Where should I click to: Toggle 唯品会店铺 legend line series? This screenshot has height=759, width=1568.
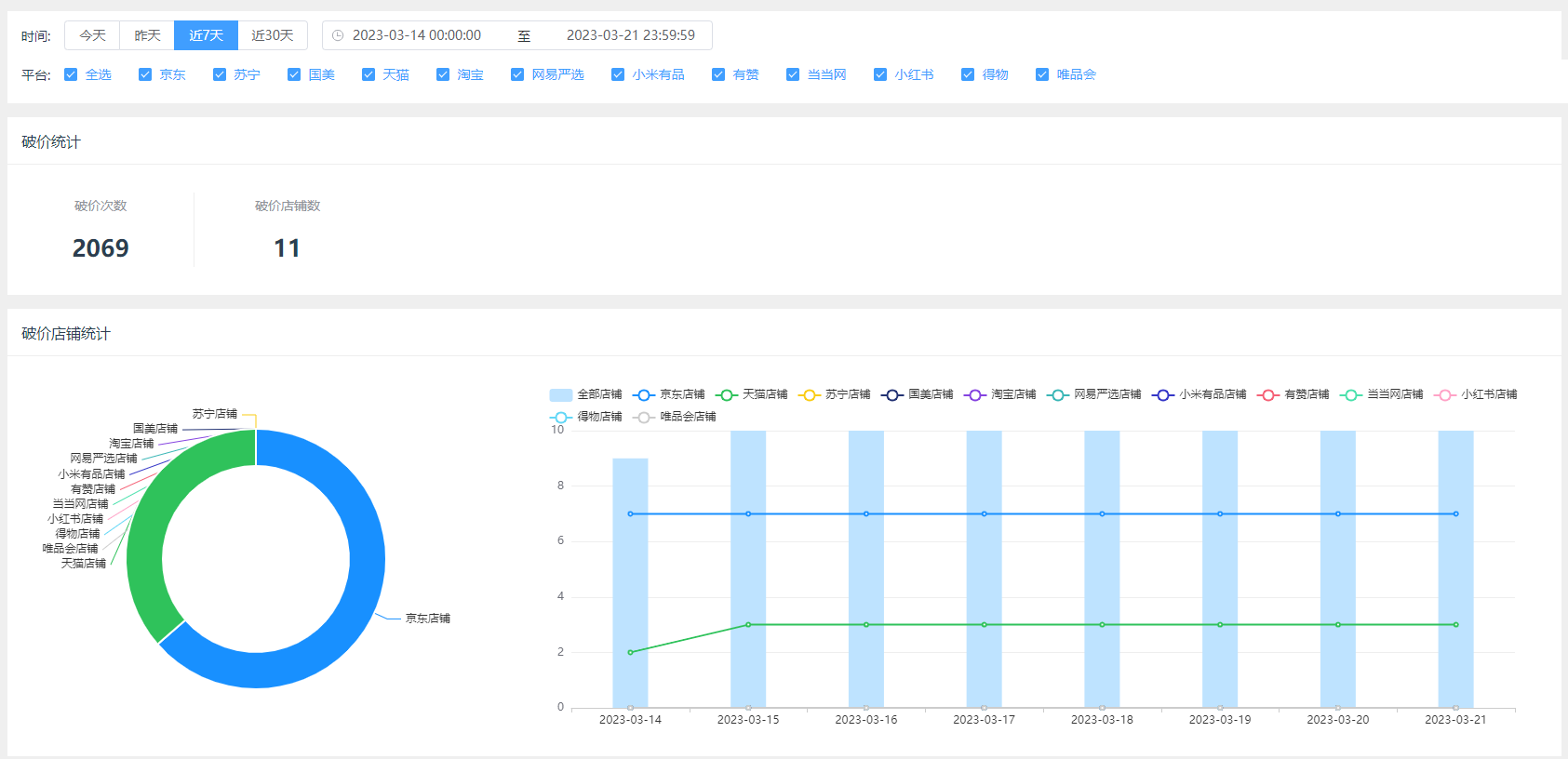click(674, 417)
